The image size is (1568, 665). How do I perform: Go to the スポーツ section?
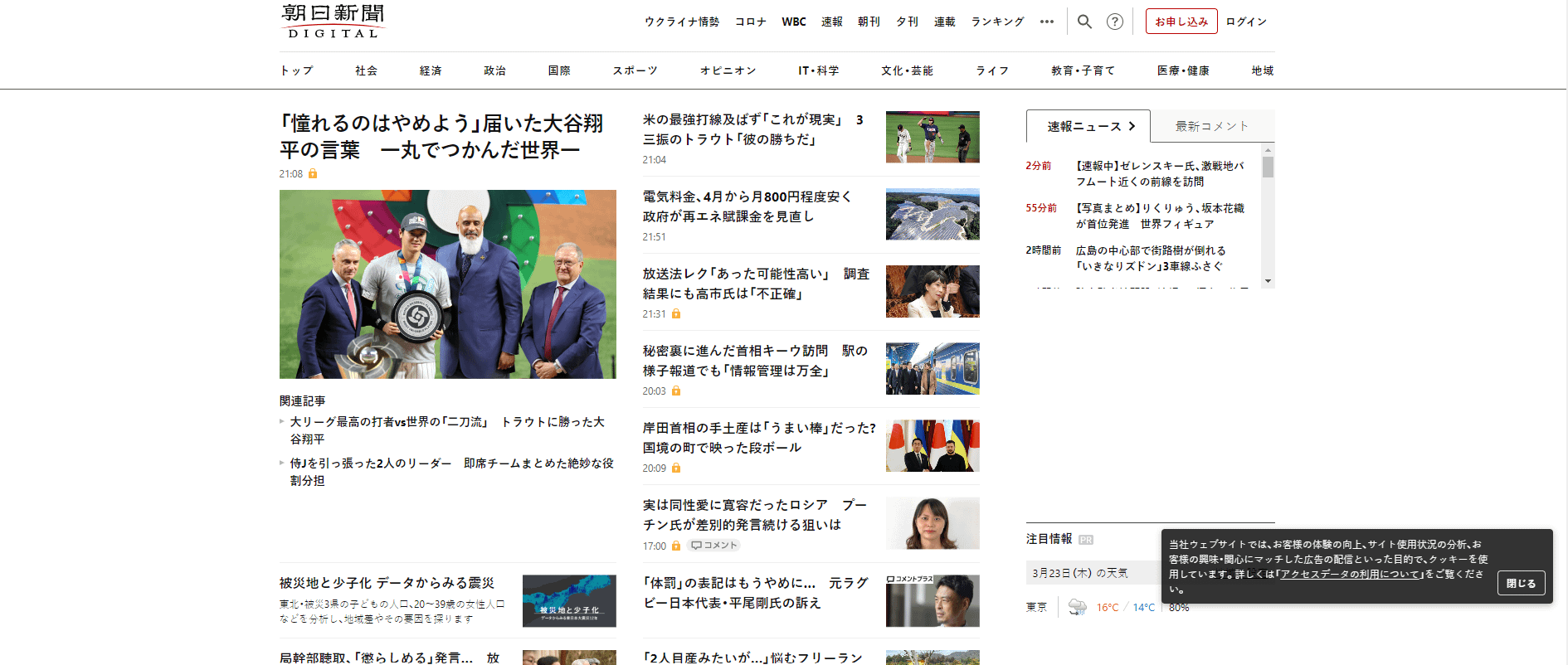635,70
